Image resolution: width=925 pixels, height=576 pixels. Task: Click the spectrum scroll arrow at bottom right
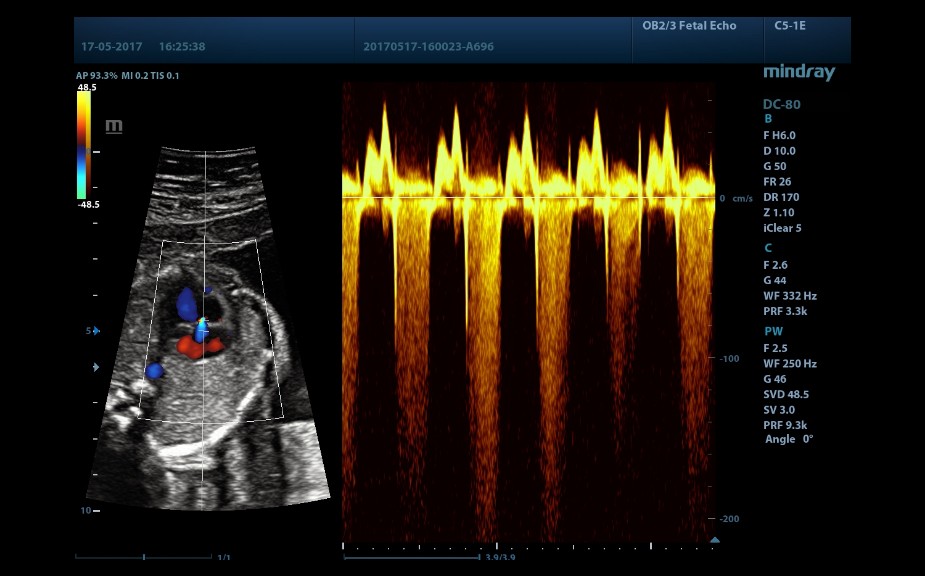click(714, 540)
